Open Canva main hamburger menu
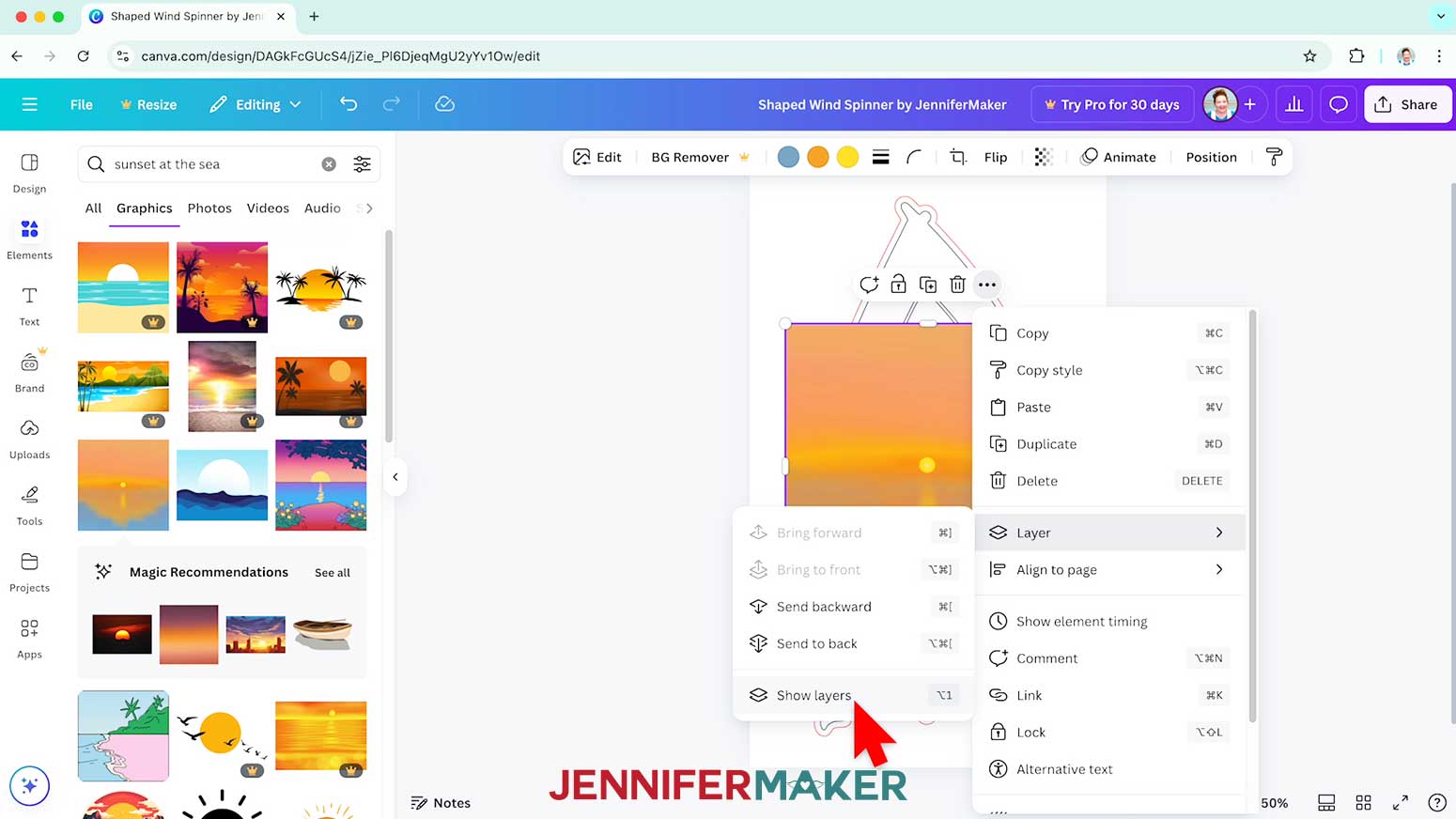The height and width of the screenshot is (819, 1456). tap(30, 104)
